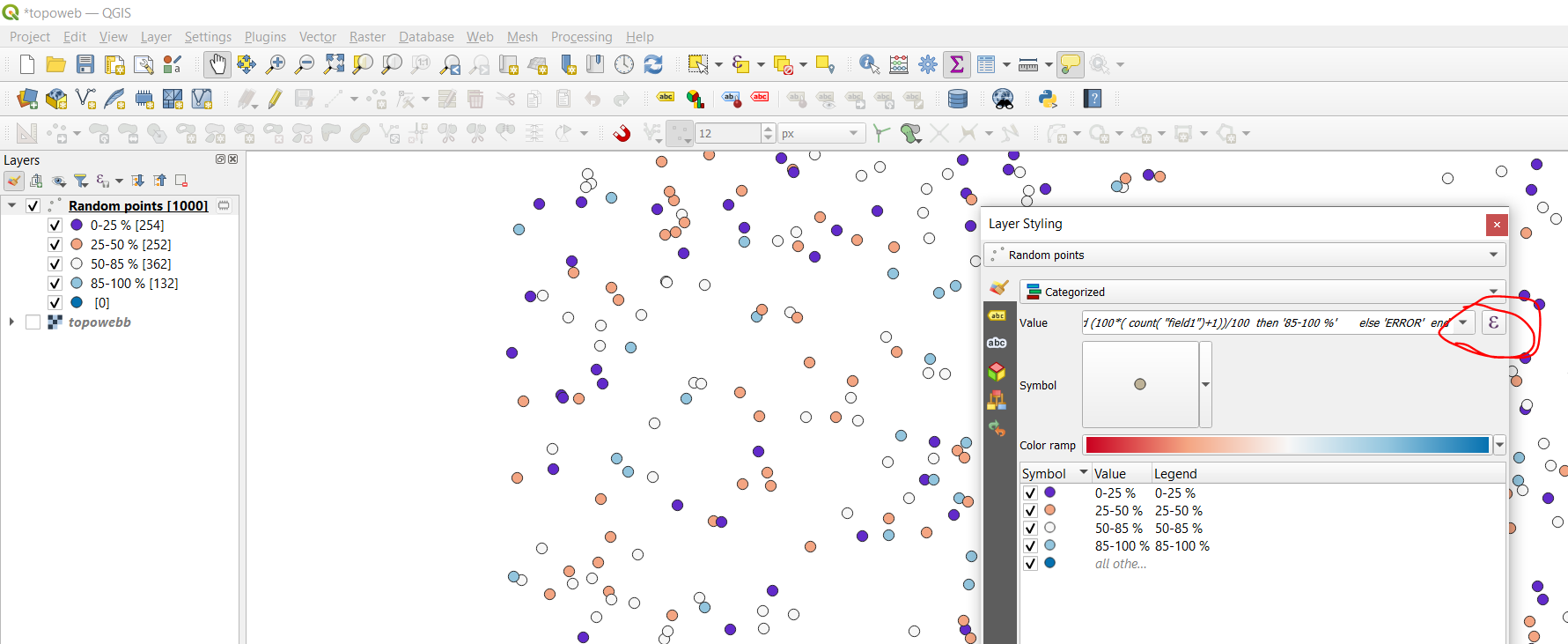This screenshot has height=644, width=1568.
Task: Toggle the statistical summary sigma button
Action: 957,64
